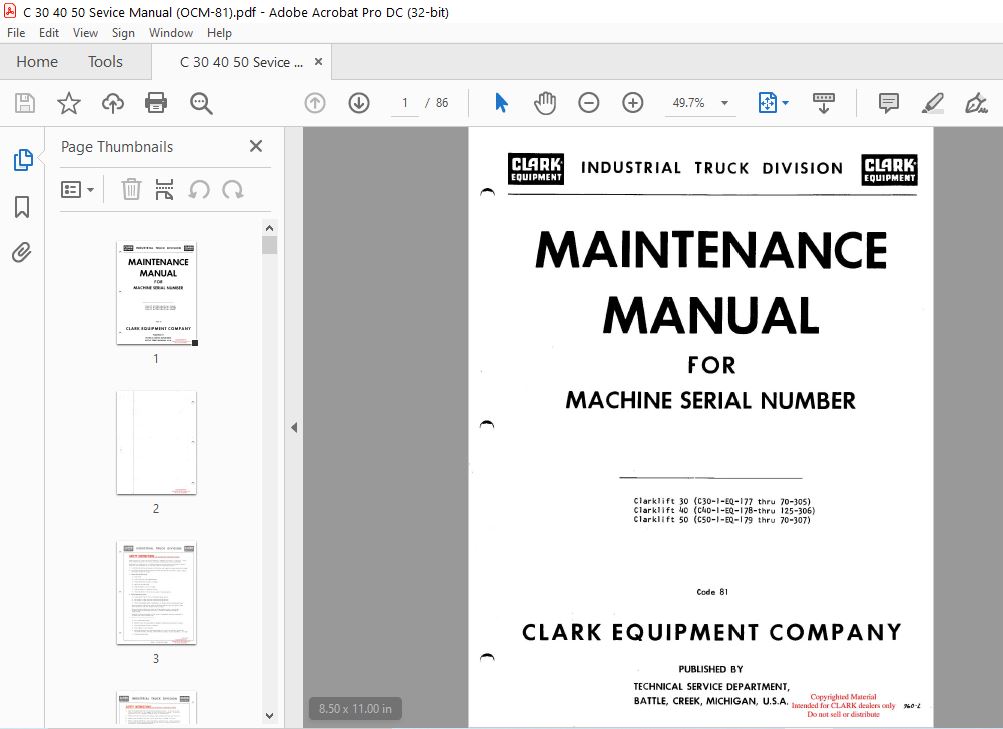Viewport: 1003px width, 729px height.
Task: Go to the next page
Action: (x=359, y=103)
